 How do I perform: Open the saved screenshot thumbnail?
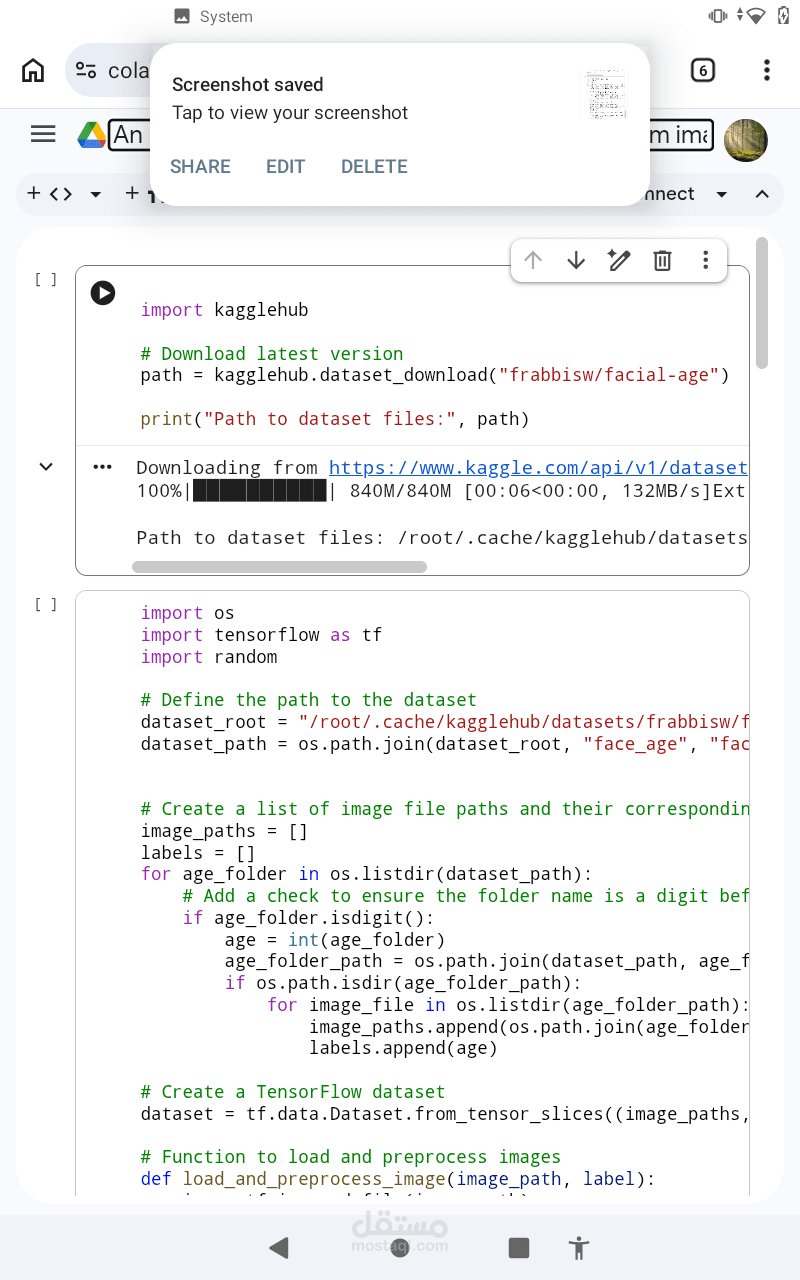tap(605, 96)
